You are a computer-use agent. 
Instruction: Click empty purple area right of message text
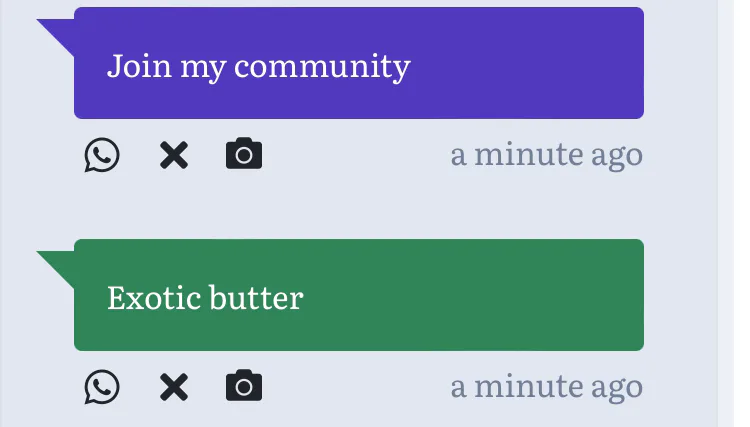click(x=530, y=65)
